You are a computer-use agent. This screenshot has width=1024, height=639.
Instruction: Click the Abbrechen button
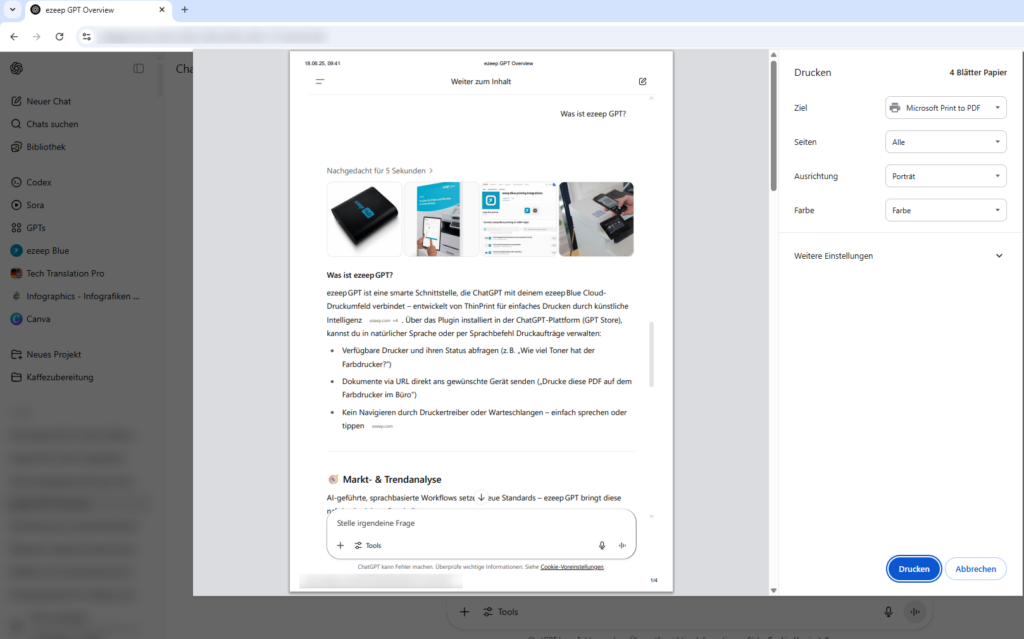pyautogui.click(x=976, y=569)
